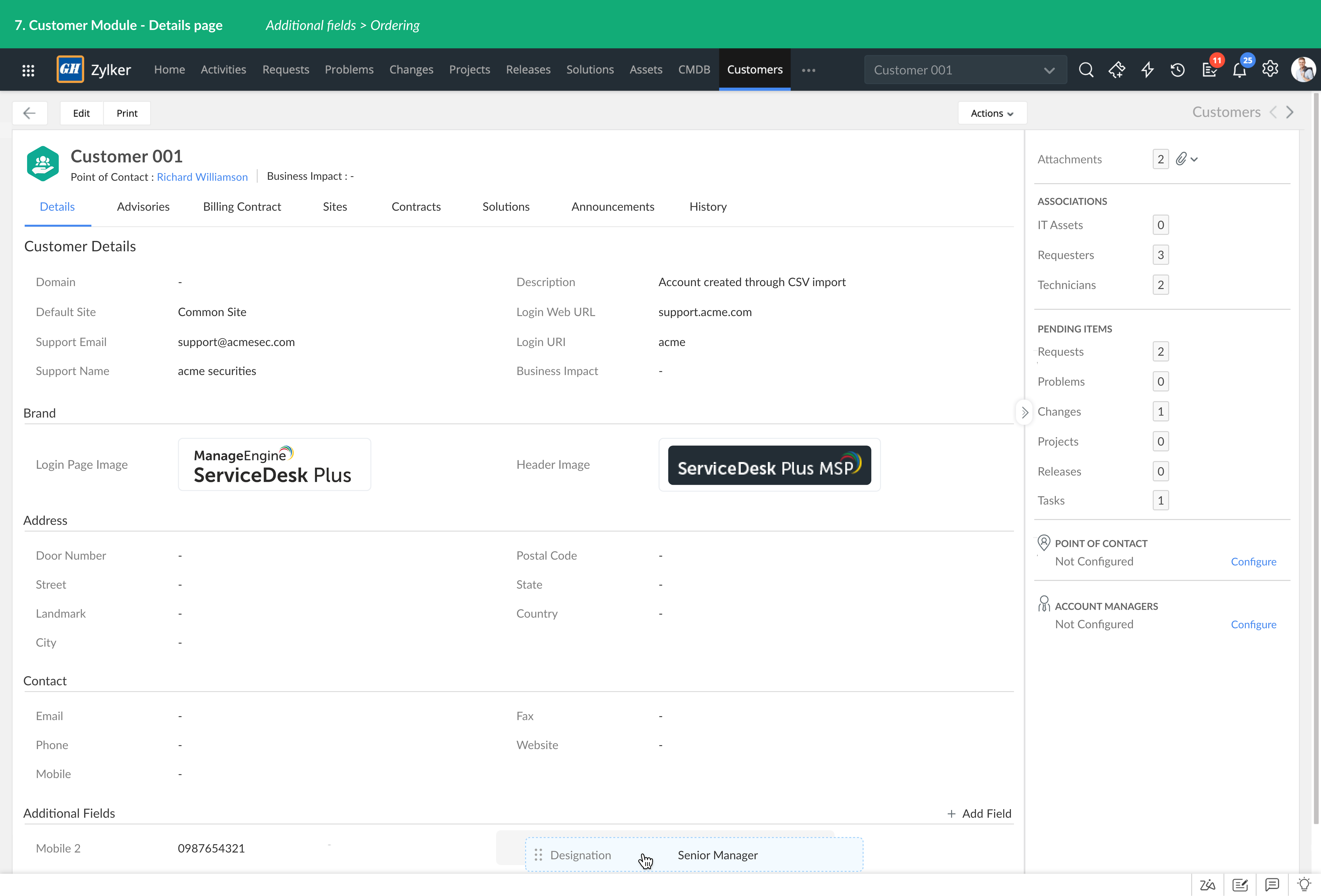Open the chat icon in bottom bar
Image resolution: width=1321 pixels, height=896 pixels.
pos(1272,885)
